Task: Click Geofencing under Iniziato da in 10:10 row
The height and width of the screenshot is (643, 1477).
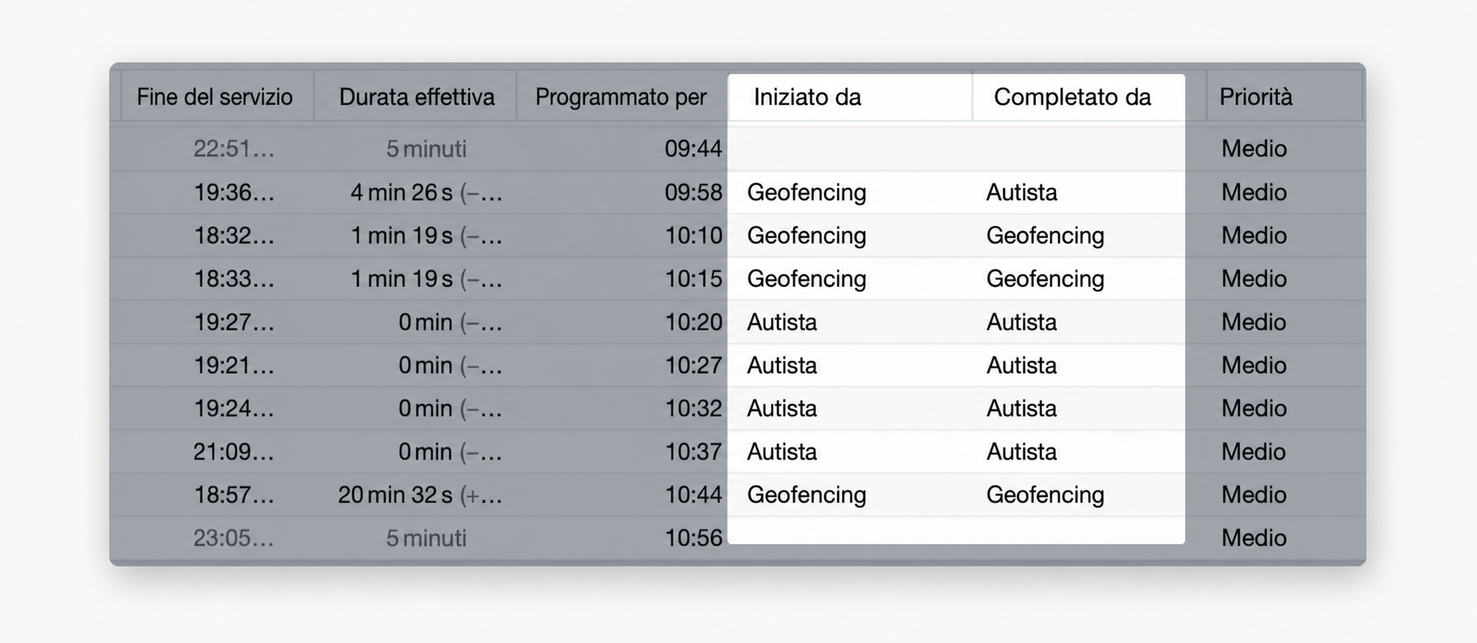Action: (807, 235)
